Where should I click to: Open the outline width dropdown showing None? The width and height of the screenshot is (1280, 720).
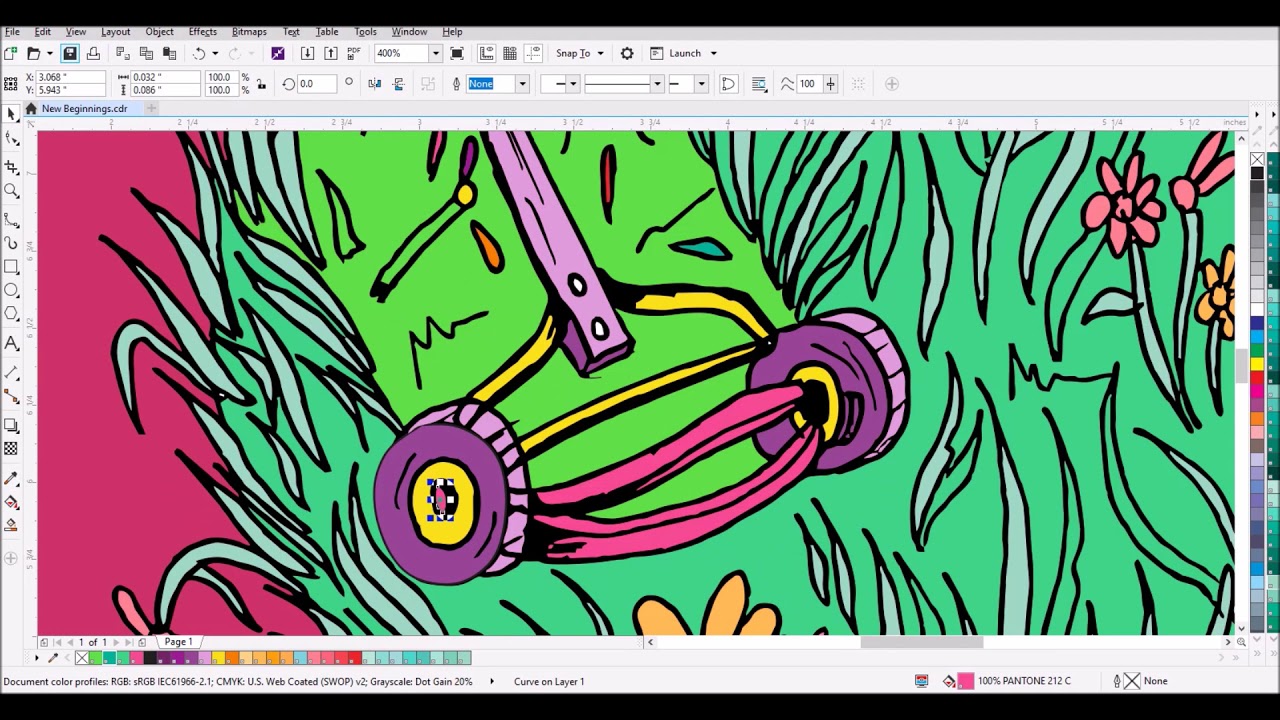click(x=521, y=84)
